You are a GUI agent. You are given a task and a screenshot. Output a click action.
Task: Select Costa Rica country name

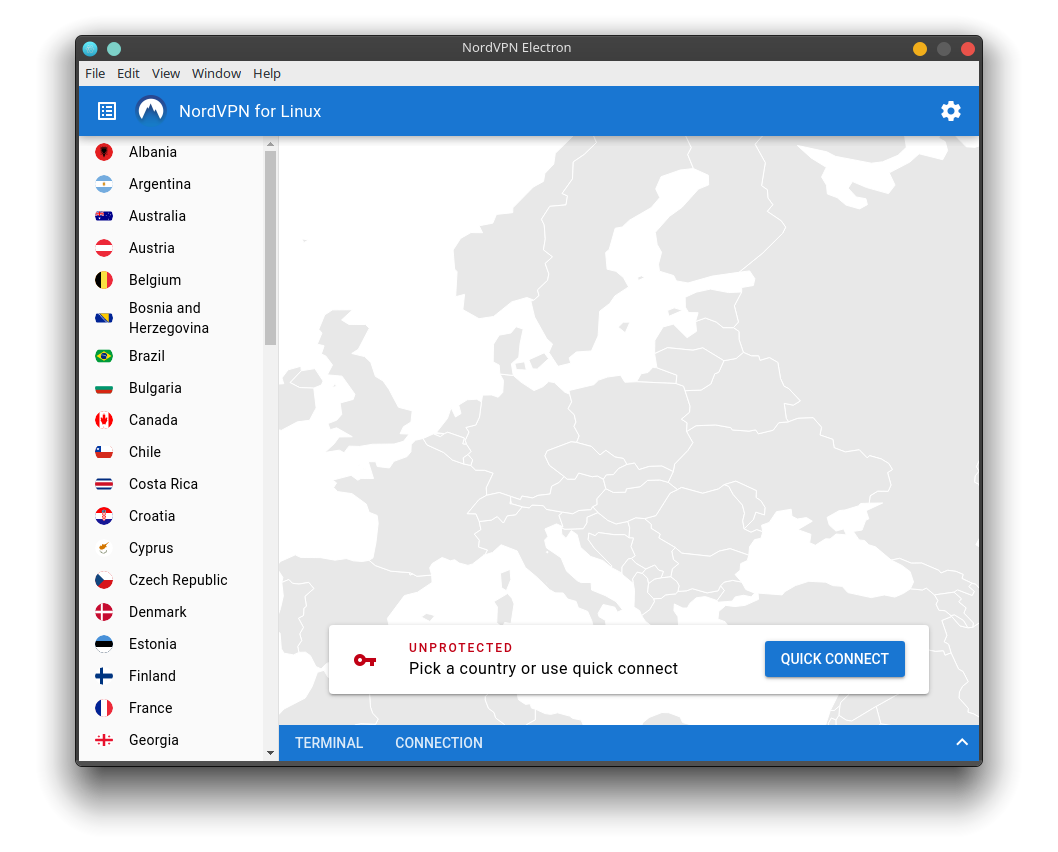click(x=163, y=484)
